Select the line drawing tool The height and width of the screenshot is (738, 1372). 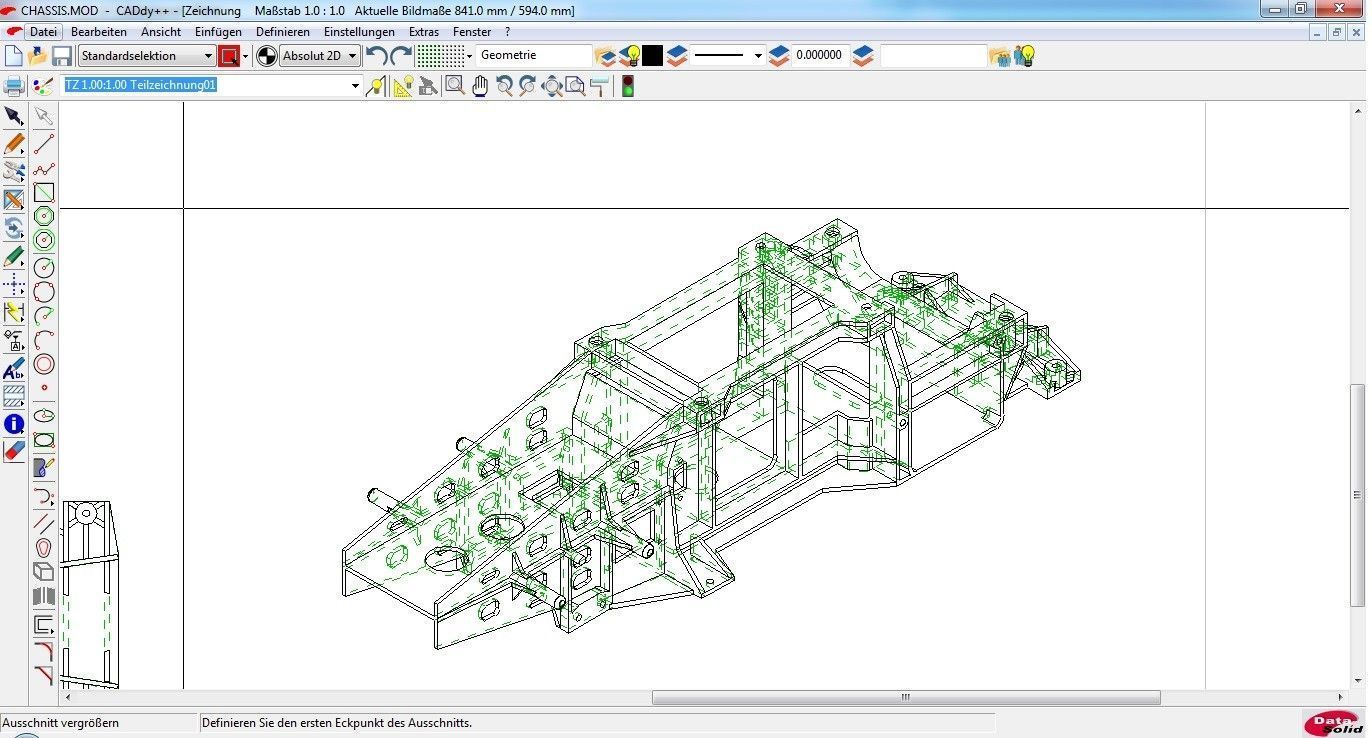coord(44,144)
